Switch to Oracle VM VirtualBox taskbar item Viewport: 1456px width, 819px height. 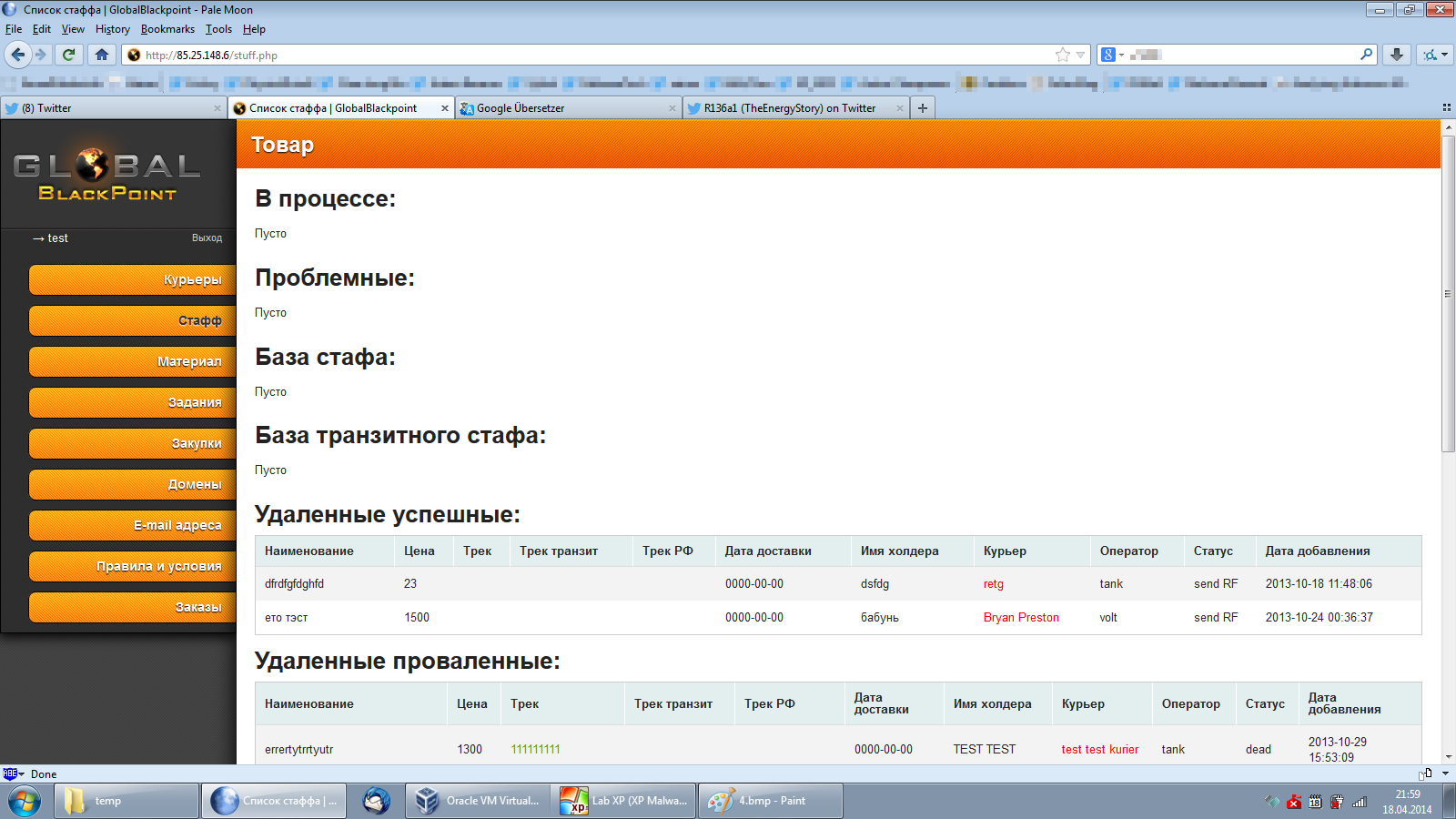point(479,801)
